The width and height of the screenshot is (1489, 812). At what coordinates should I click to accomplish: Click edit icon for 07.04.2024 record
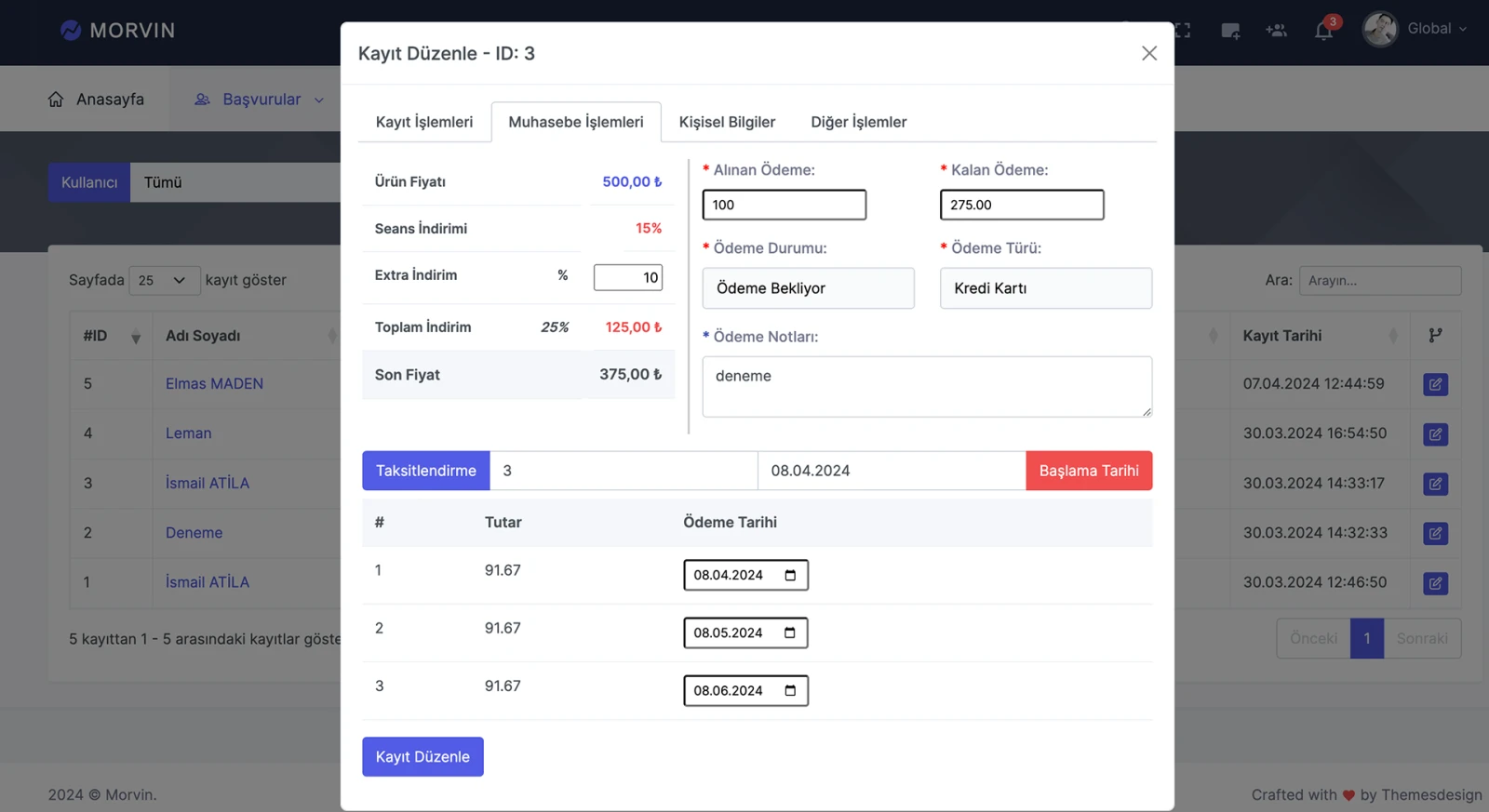click(x=1435, y=384)
